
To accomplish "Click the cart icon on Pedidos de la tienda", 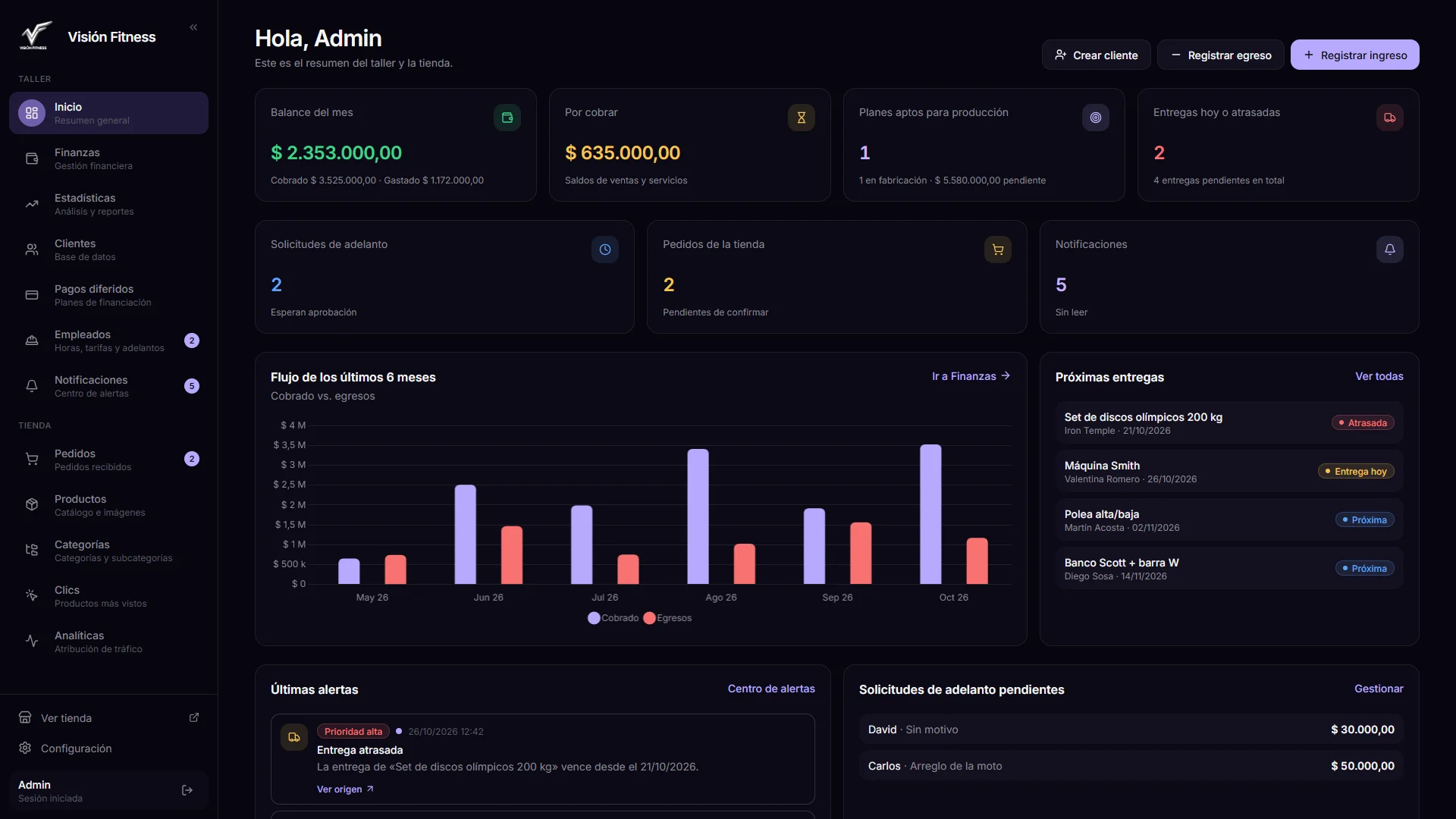I will click(998, 249).
